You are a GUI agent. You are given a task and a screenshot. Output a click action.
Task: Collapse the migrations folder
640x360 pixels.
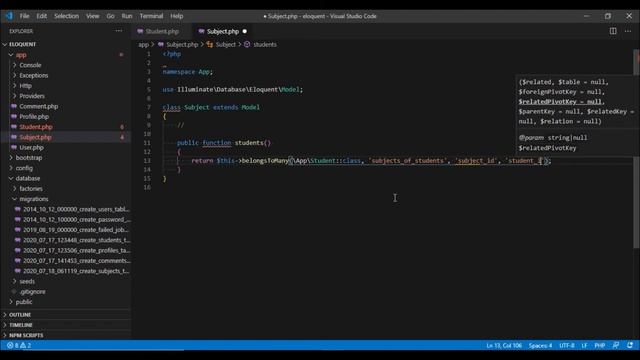point(34,199)
